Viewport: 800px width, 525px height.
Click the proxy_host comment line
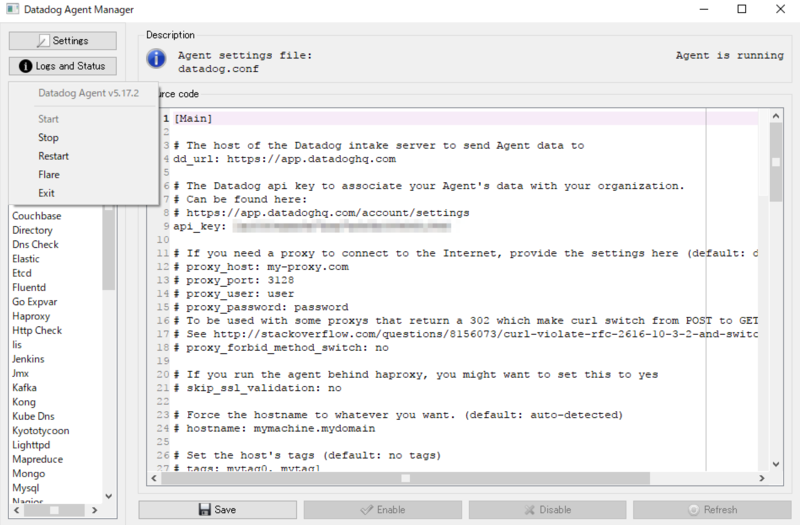pyautogui.click(x=261, y=267)
